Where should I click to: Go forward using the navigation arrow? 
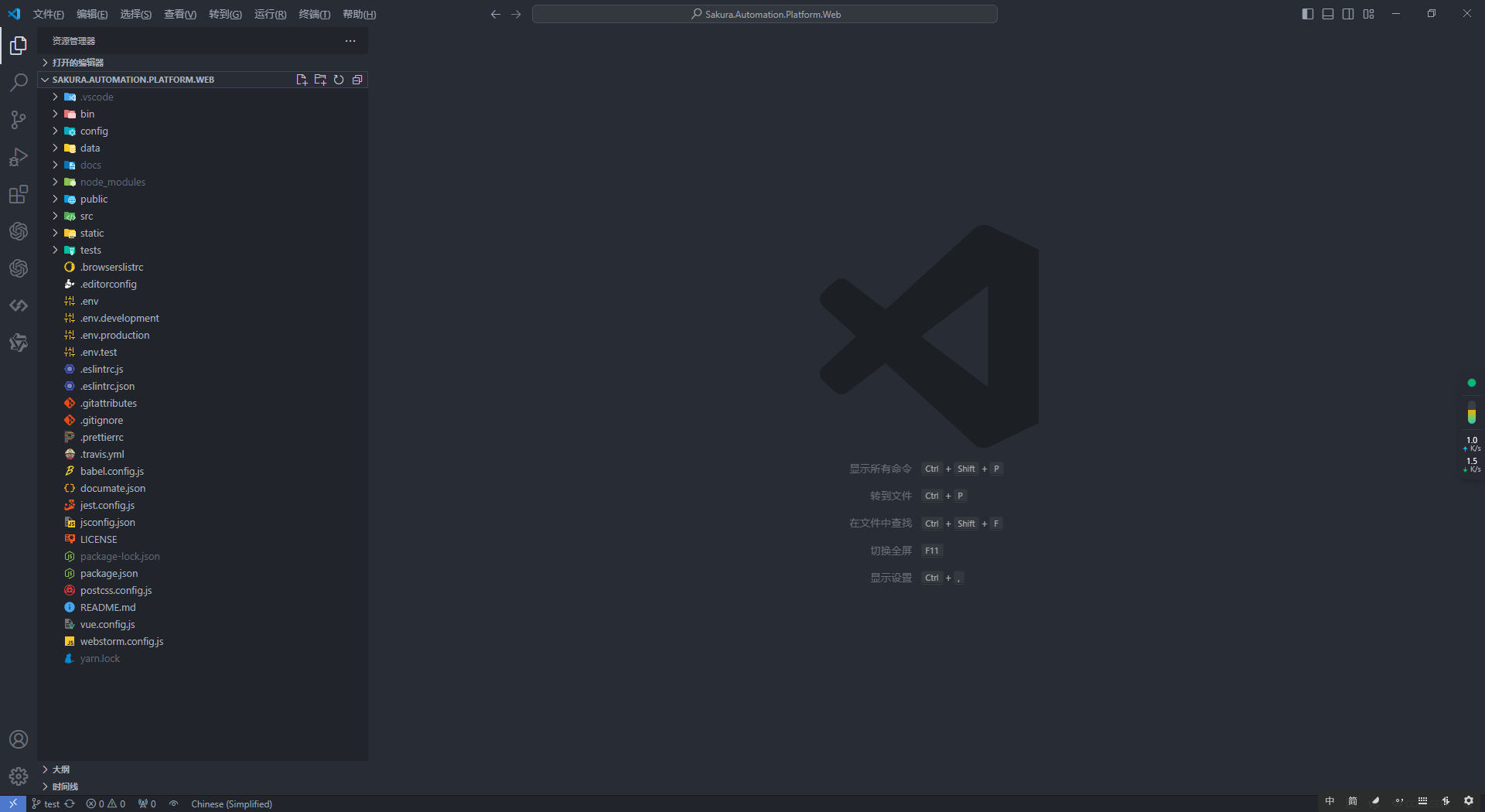tap(516, 14)
